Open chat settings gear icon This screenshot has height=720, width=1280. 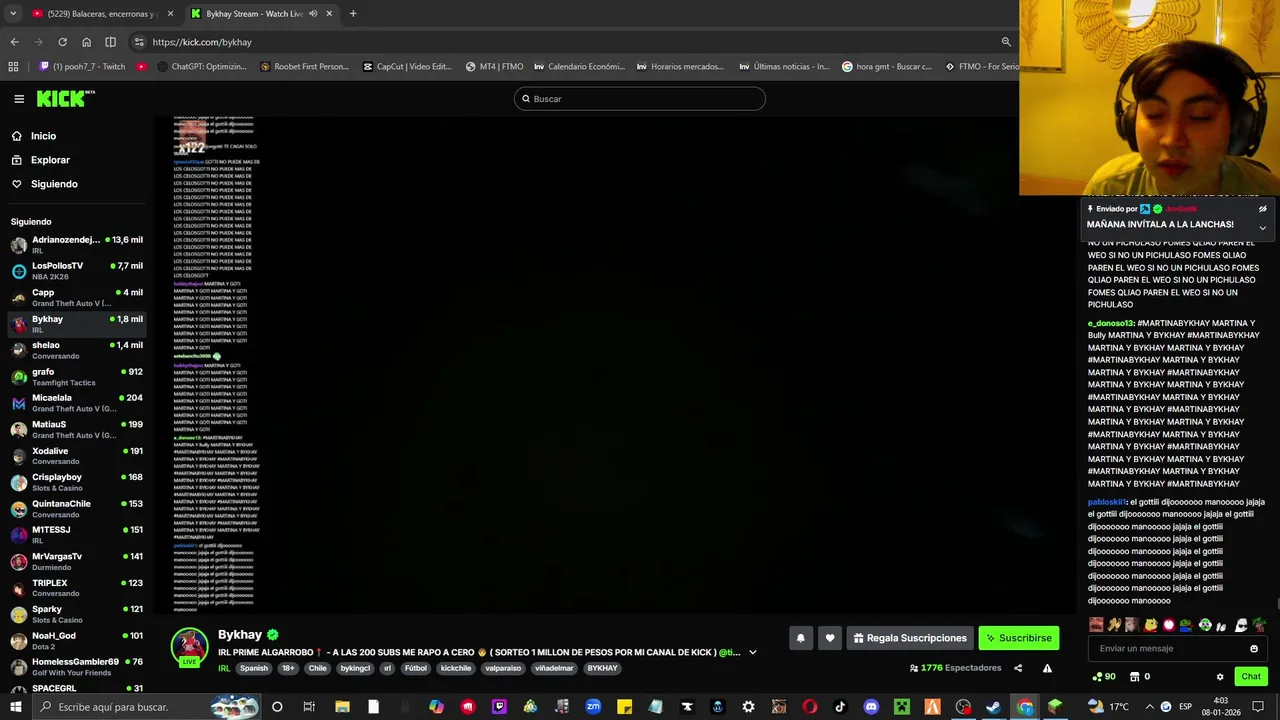pos(1220,677)
